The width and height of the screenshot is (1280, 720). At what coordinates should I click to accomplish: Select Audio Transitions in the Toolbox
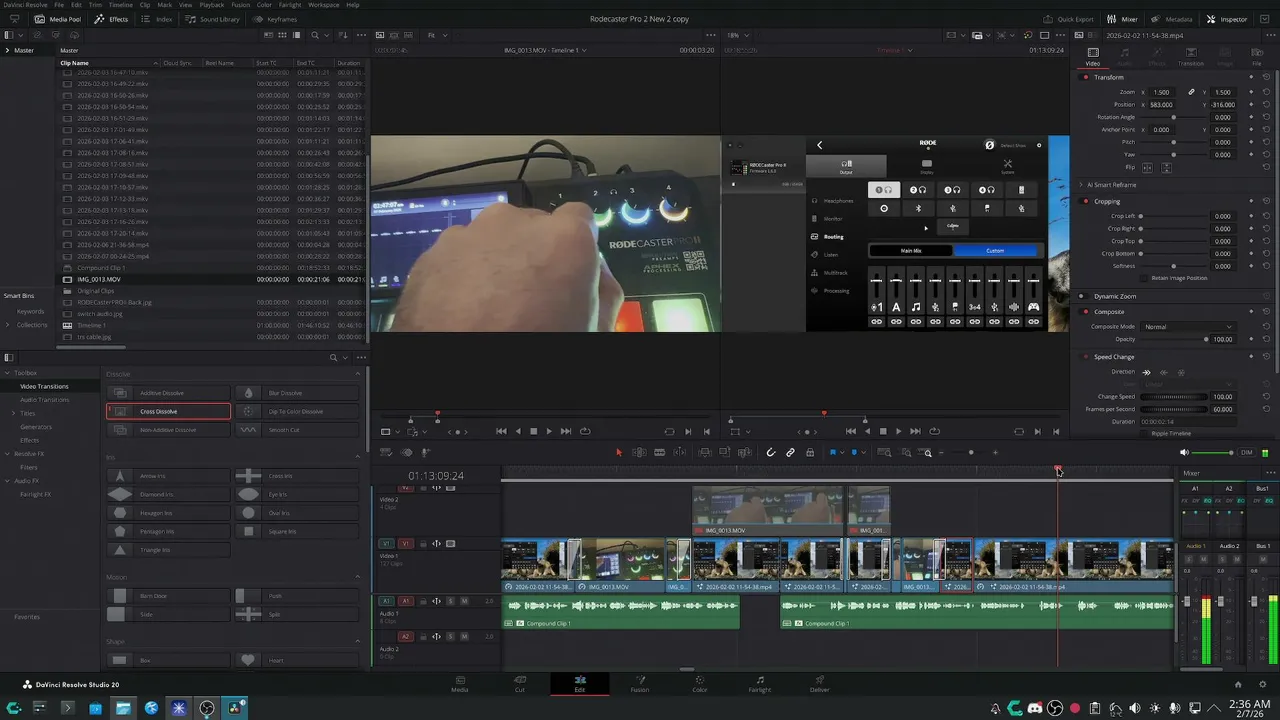click(x=45, y=400)
